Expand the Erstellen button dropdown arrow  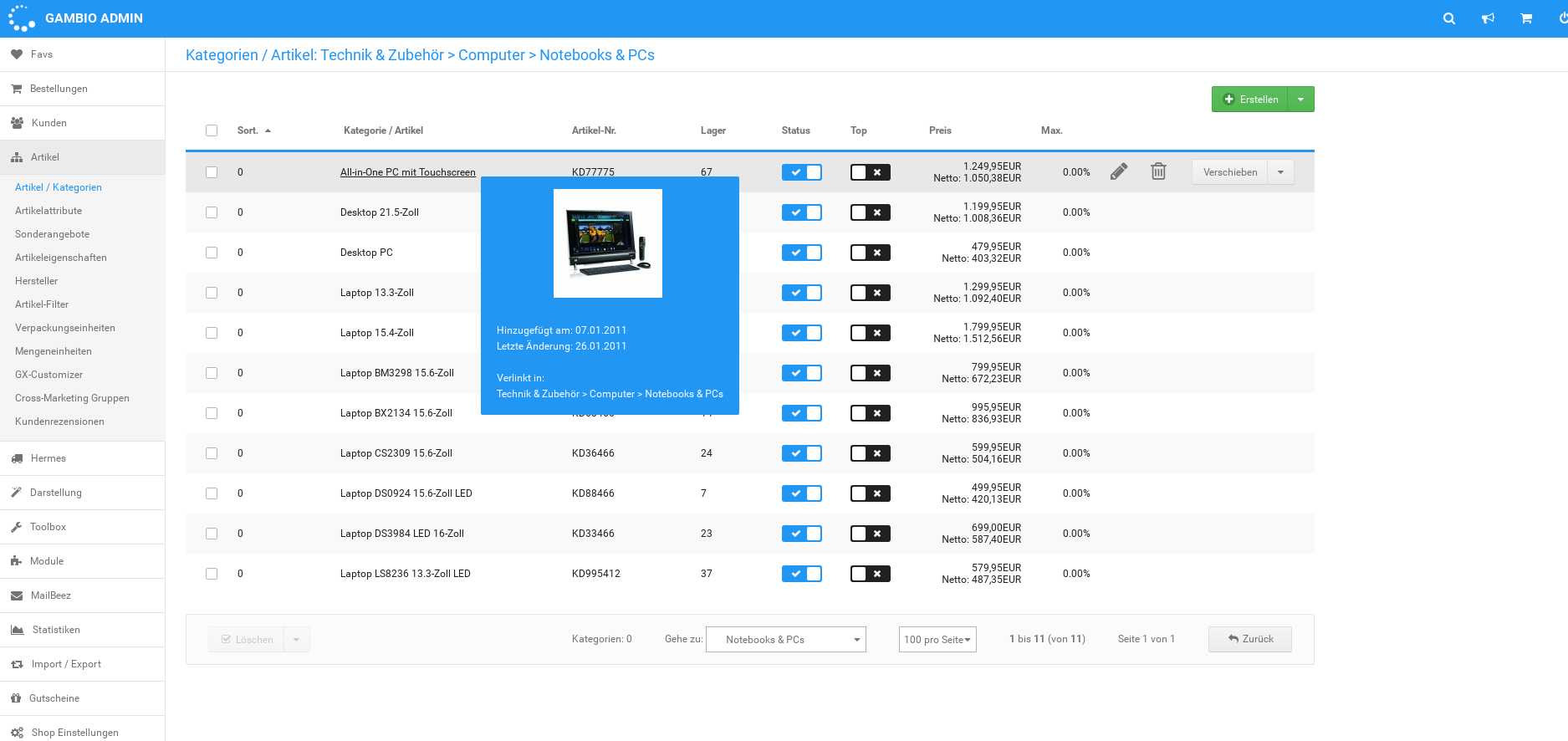1300,100
